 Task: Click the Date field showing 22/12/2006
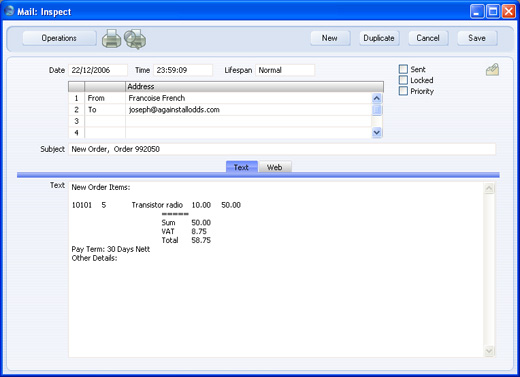[98, 70]
